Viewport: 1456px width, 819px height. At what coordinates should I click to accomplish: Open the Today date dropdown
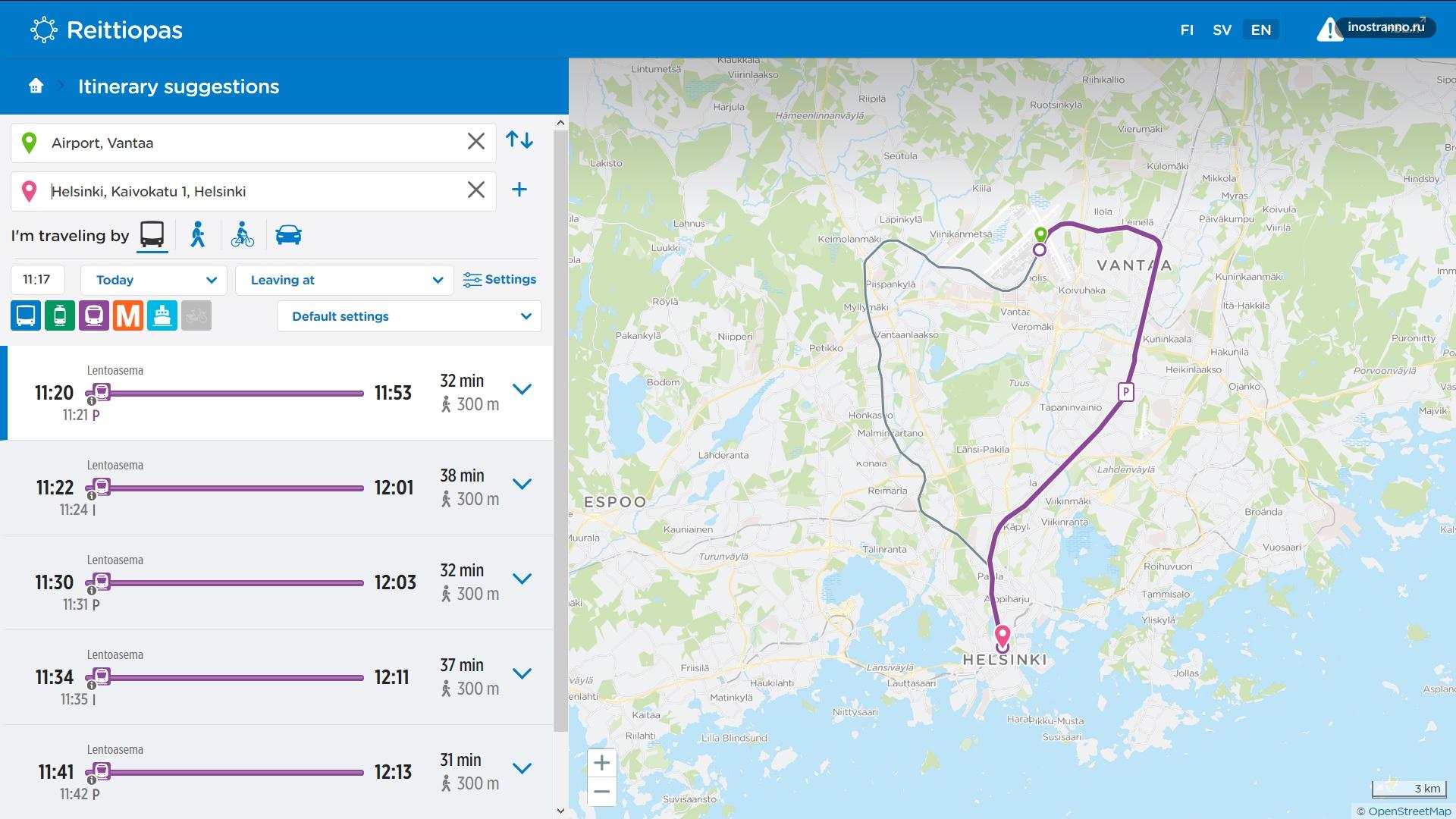154,280
